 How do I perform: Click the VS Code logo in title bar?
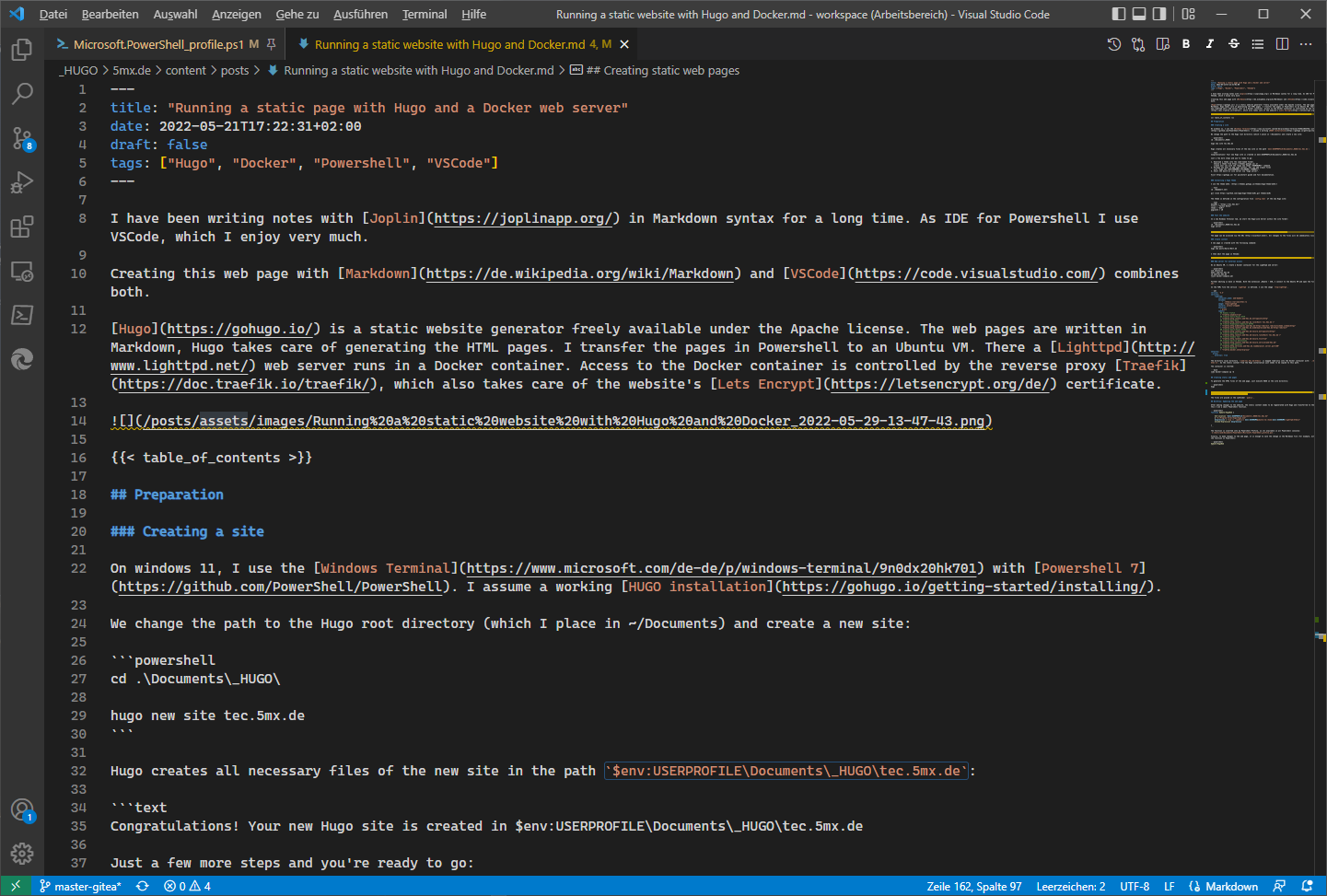[17, 14]
